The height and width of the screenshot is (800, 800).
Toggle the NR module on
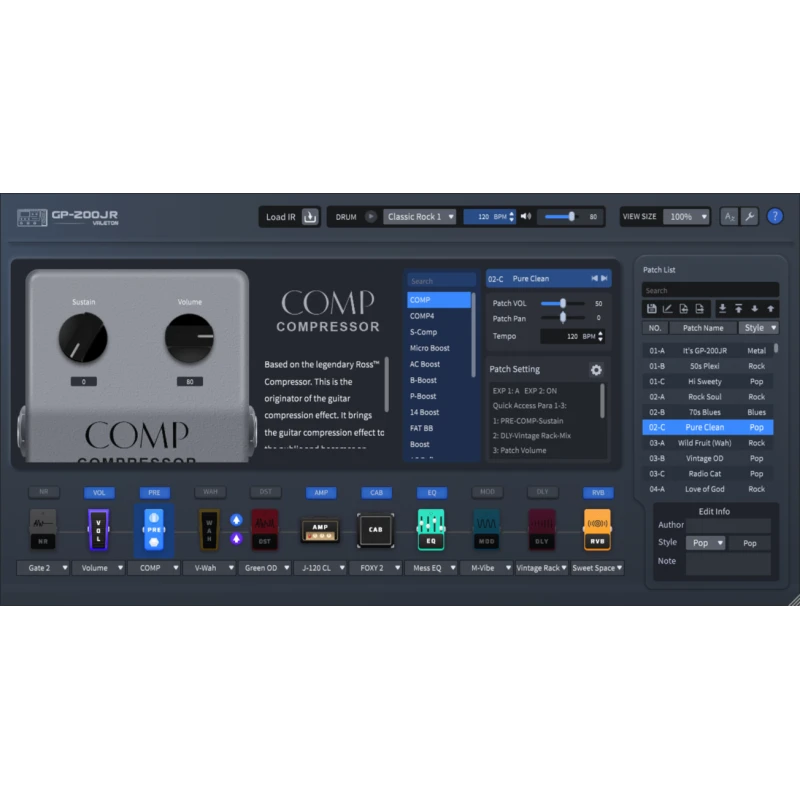coord(43,493)
